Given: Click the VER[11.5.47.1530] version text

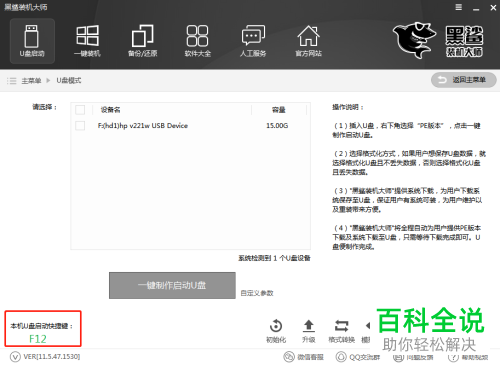Looking at the screenshot, I should [52, 357].
